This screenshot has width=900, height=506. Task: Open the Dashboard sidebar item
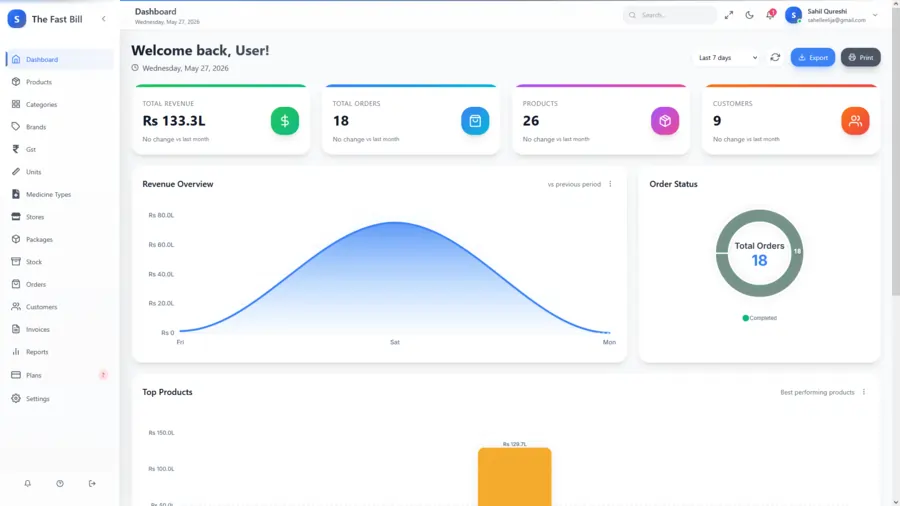tap(60, 59)
